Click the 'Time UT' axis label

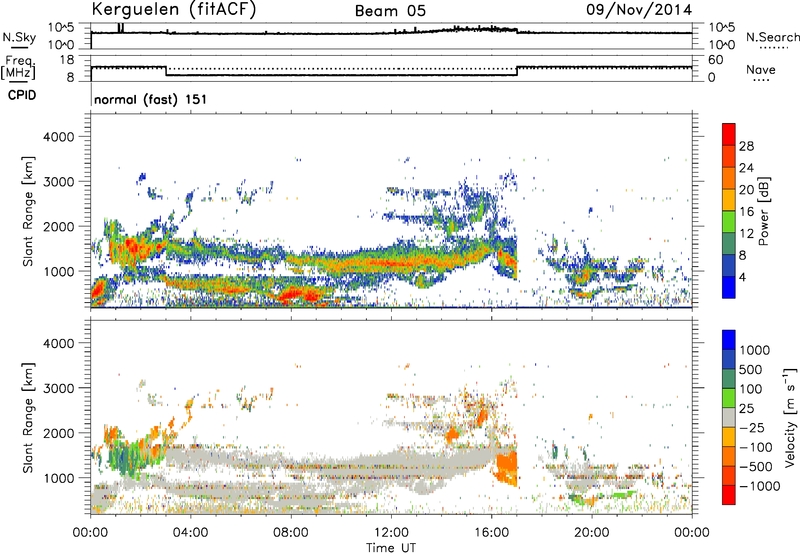(391, 548)
